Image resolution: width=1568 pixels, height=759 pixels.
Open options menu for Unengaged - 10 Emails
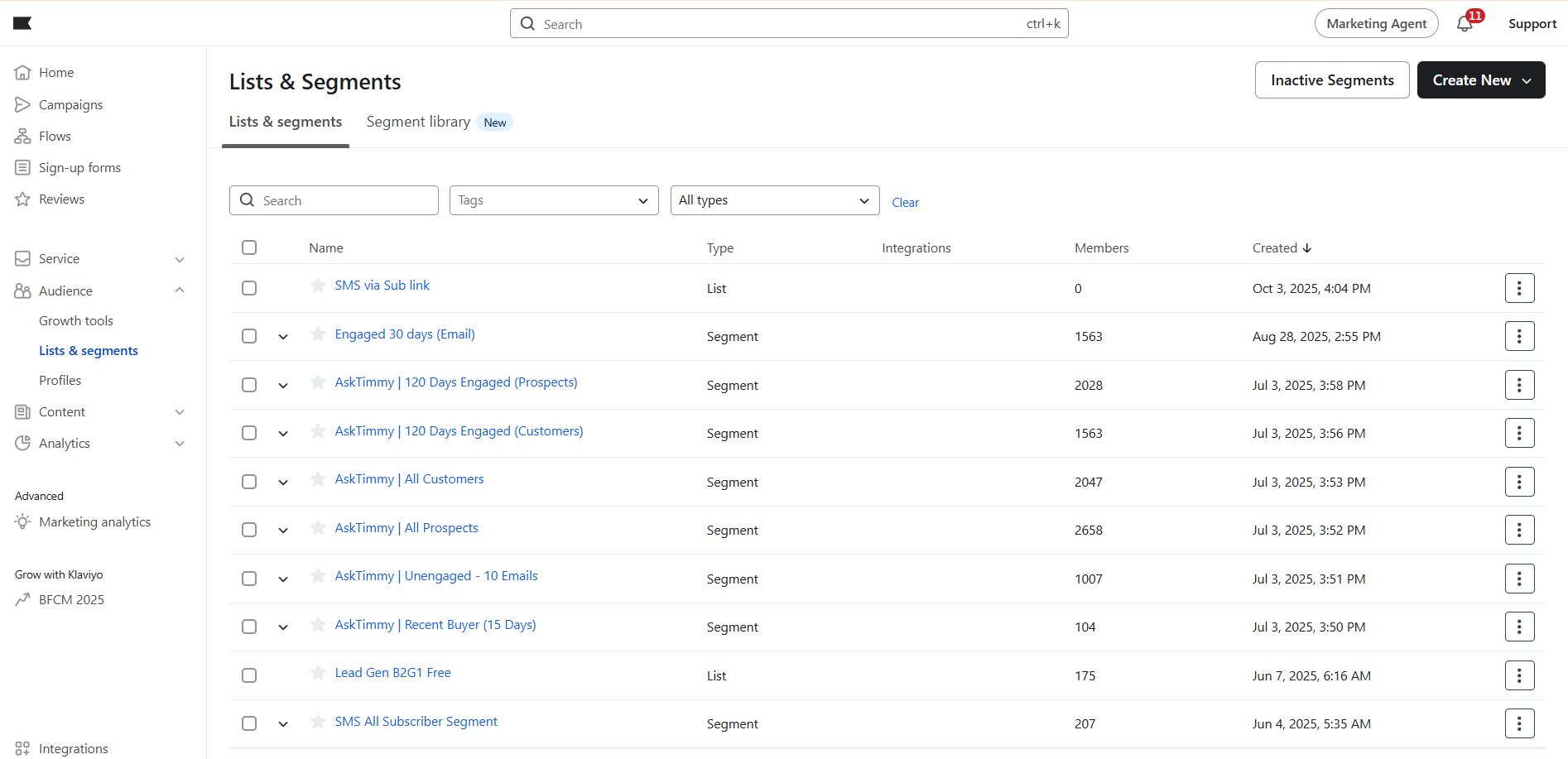1519,579
